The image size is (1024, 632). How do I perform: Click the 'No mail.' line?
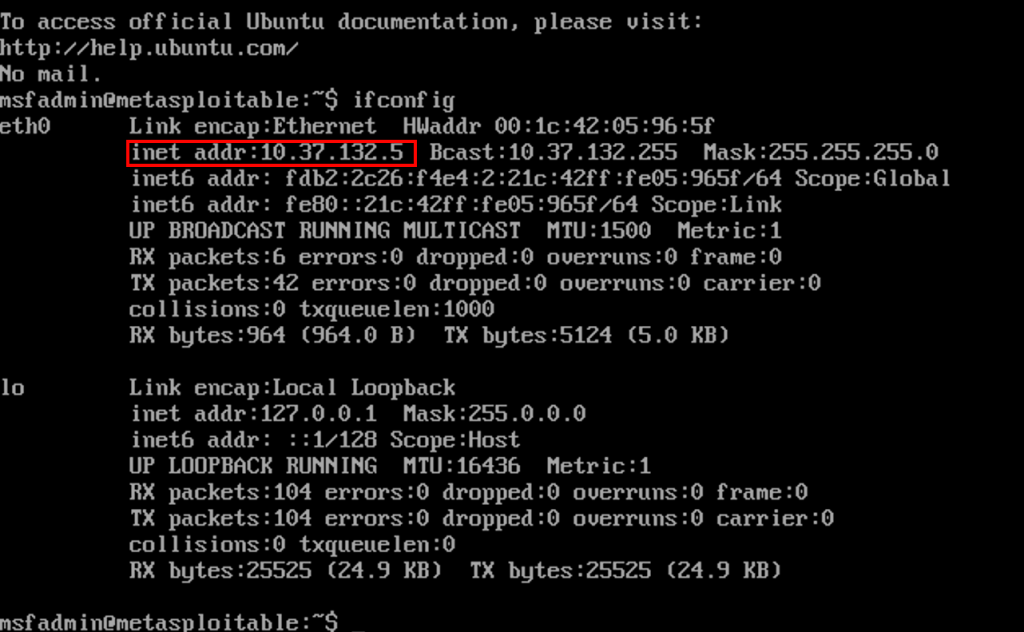pos(51,74)
